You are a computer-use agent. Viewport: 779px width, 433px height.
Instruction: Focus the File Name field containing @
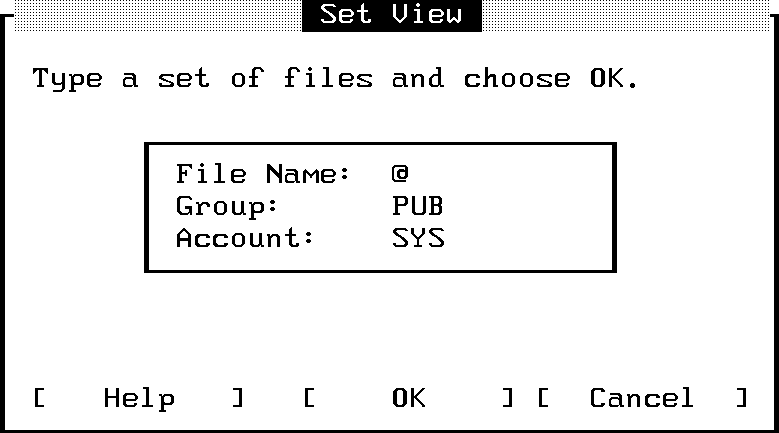tap(400, 174)
